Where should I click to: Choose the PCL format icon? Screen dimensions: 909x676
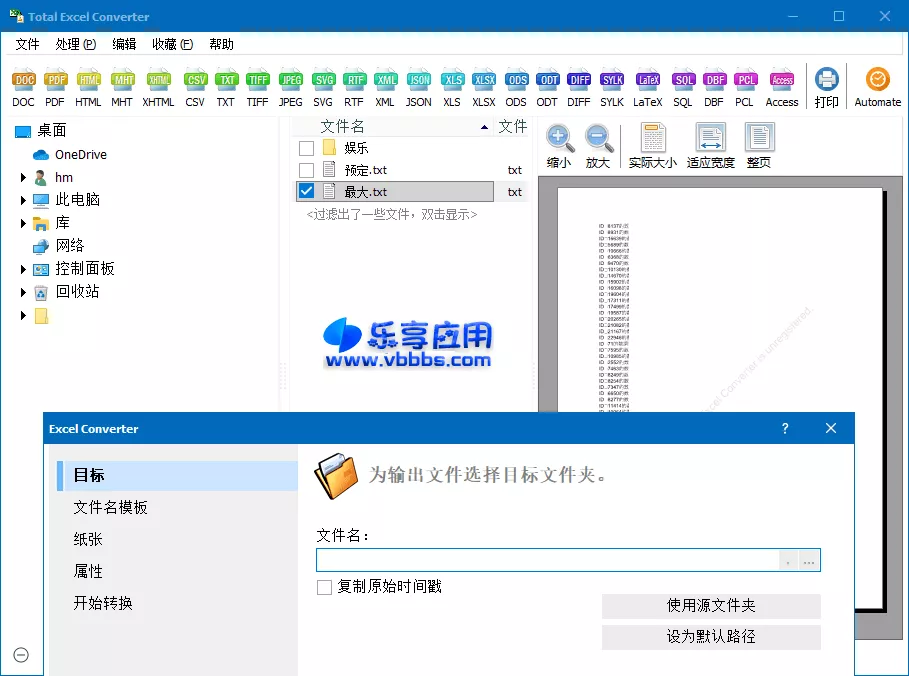point(745,80)
